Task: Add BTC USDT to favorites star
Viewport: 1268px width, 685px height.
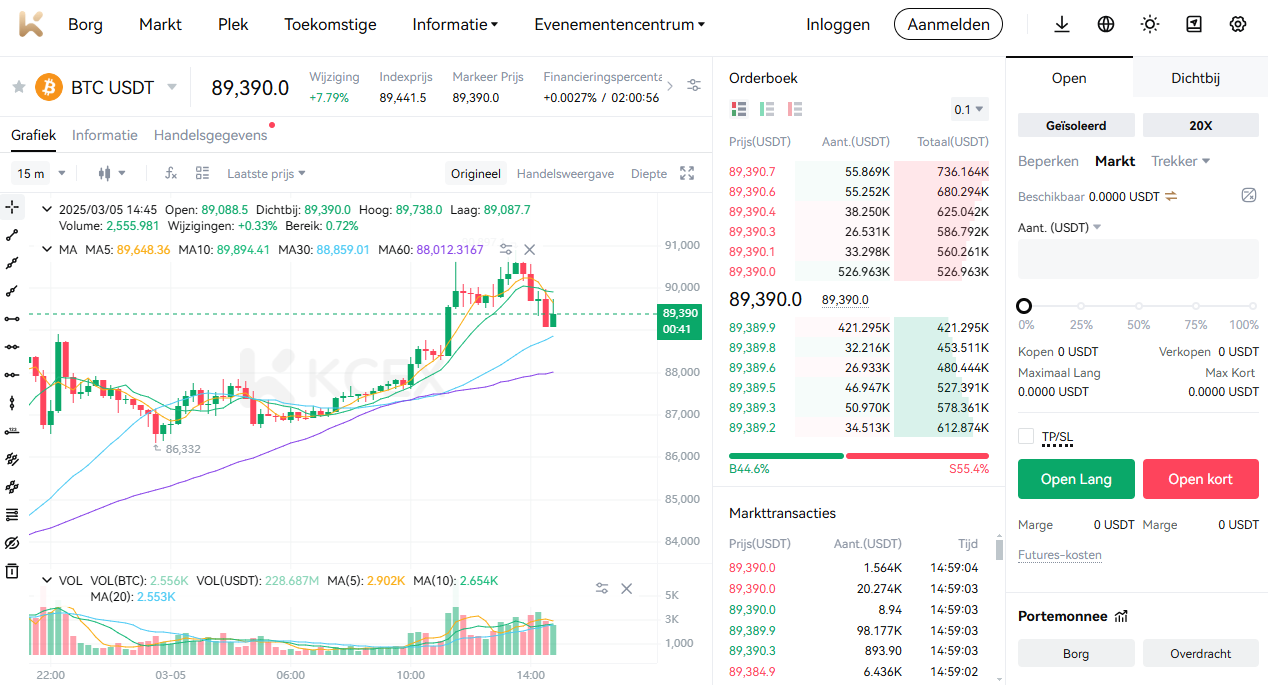Action: 18,87
